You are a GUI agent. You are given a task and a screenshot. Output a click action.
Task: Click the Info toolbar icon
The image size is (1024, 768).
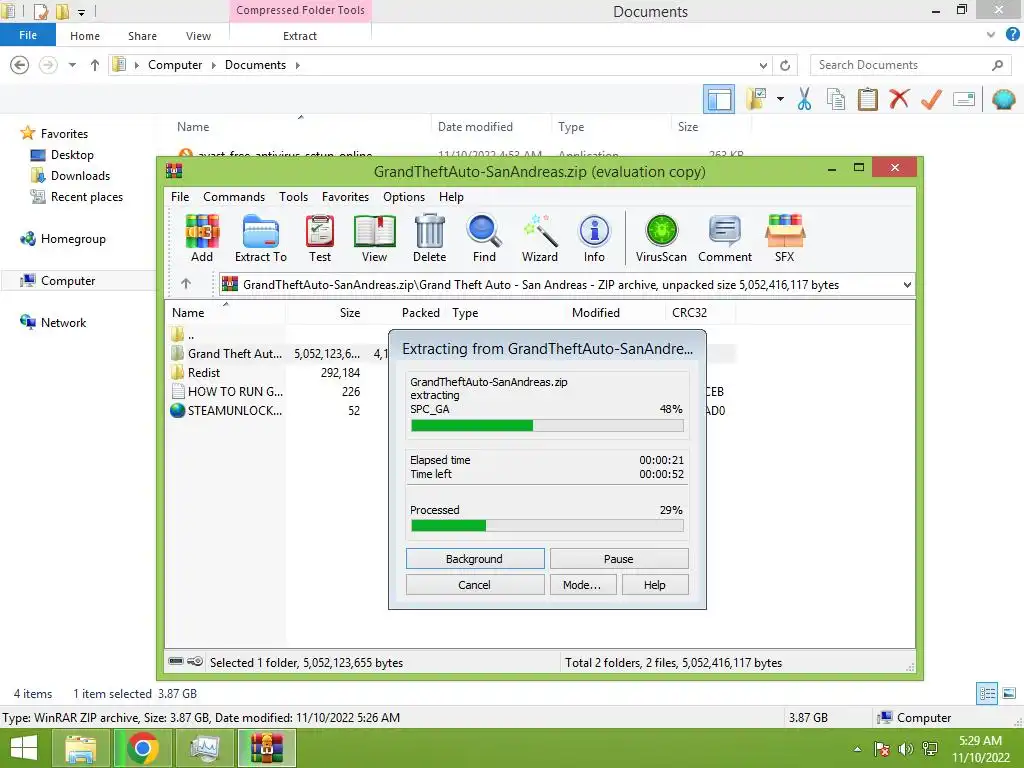pos(594,238)
